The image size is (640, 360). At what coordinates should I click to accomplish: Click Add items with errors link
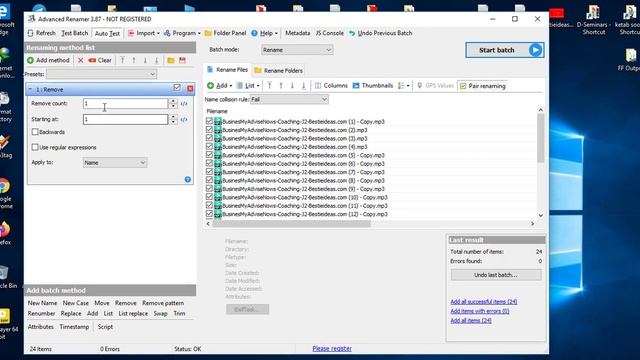pos(480,311)
